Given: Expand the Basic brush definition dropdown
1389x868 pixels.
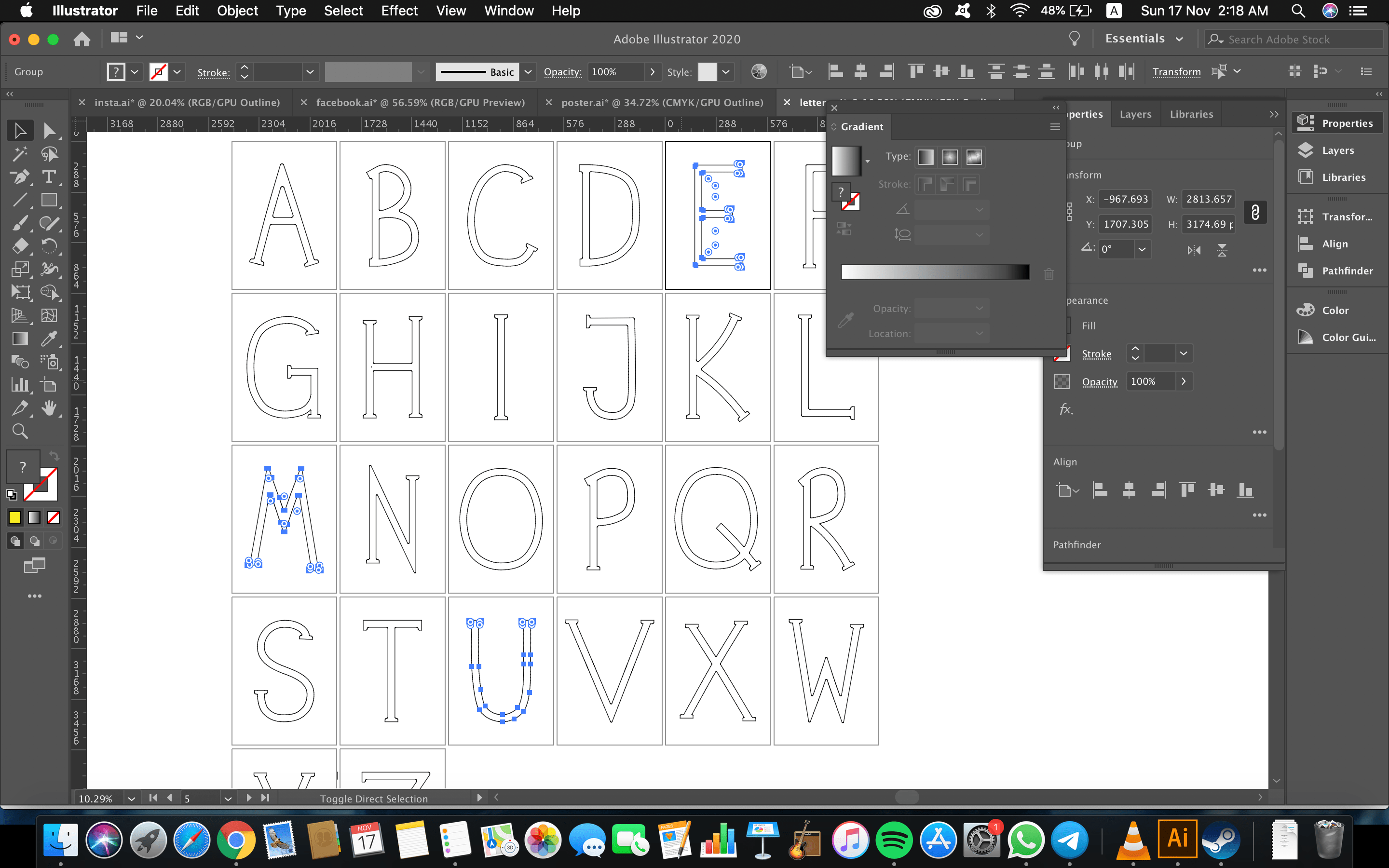Looking at the screenshot, I should click(528, 72).
